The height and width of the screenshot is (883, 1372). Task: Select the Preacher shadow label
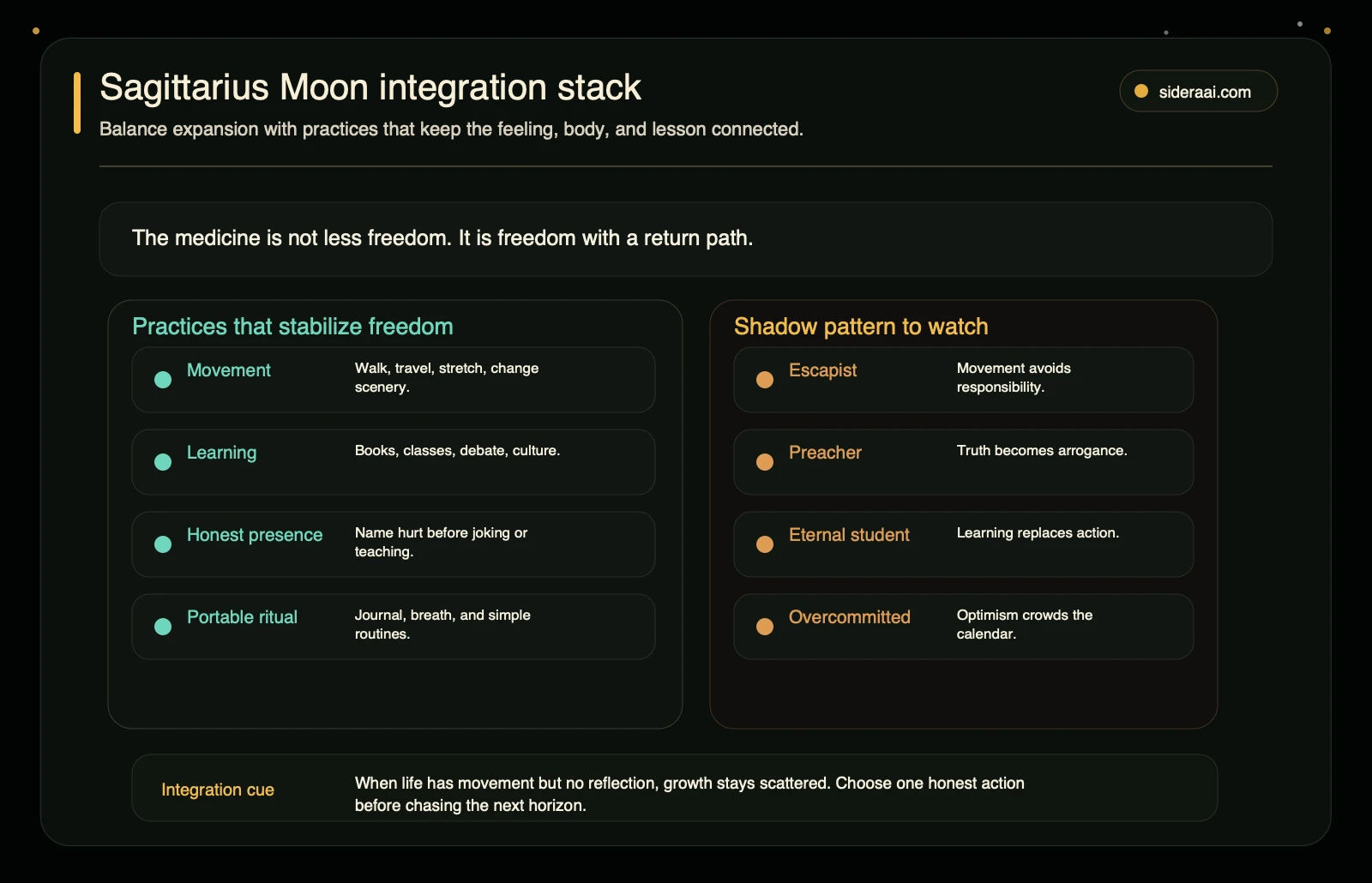tap(826, 453)
